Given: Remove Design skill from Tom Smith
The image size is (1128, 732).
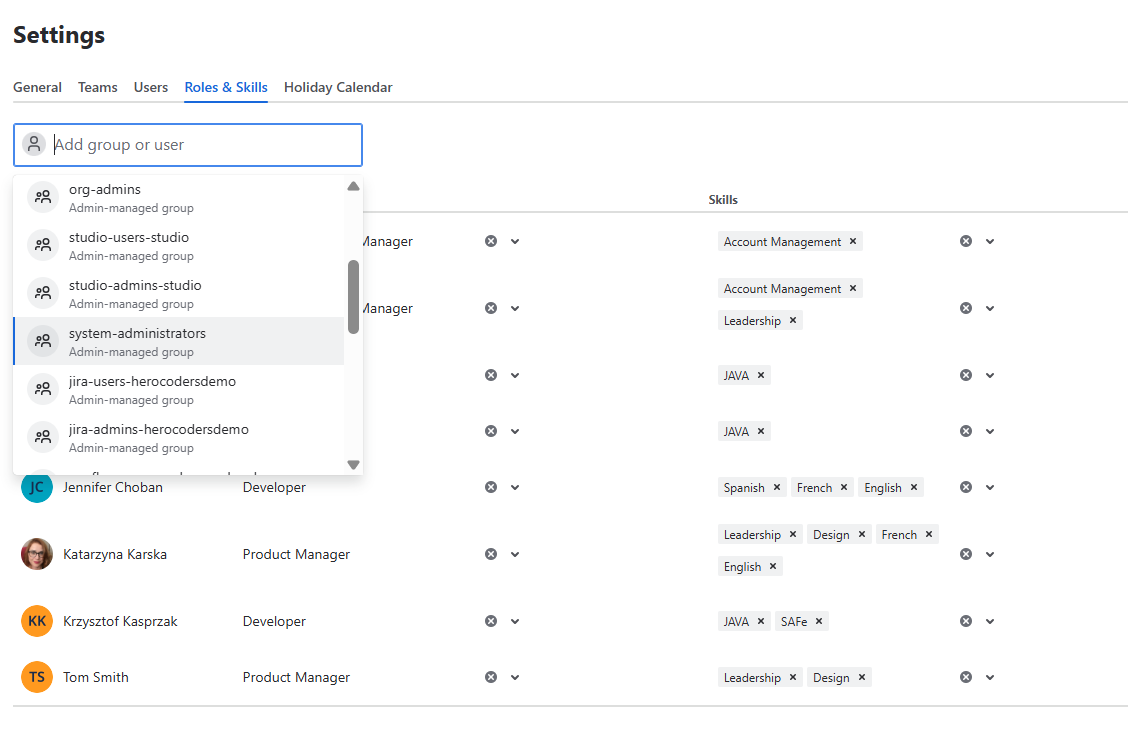Looking at the screenshot, I should coord(862,677).
